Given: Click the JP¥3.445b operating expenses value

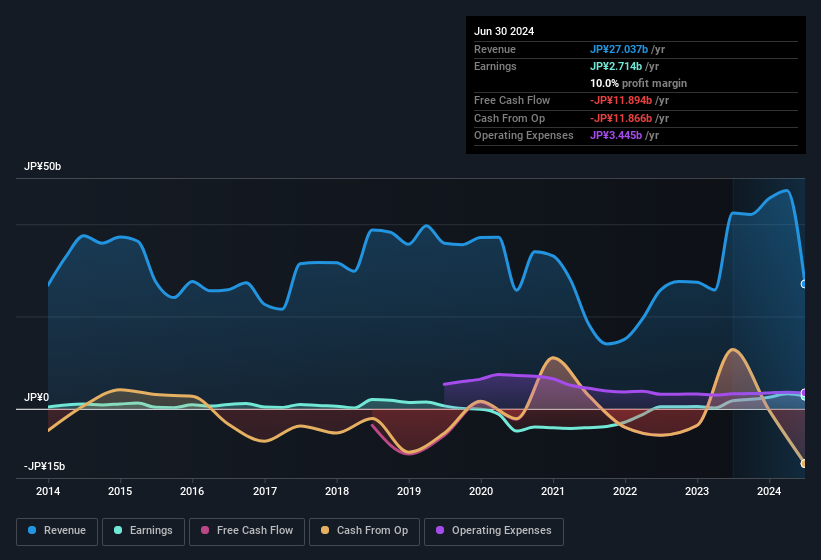Looking at the screenshot, I should pyautogui.click(x=616, y=136).
